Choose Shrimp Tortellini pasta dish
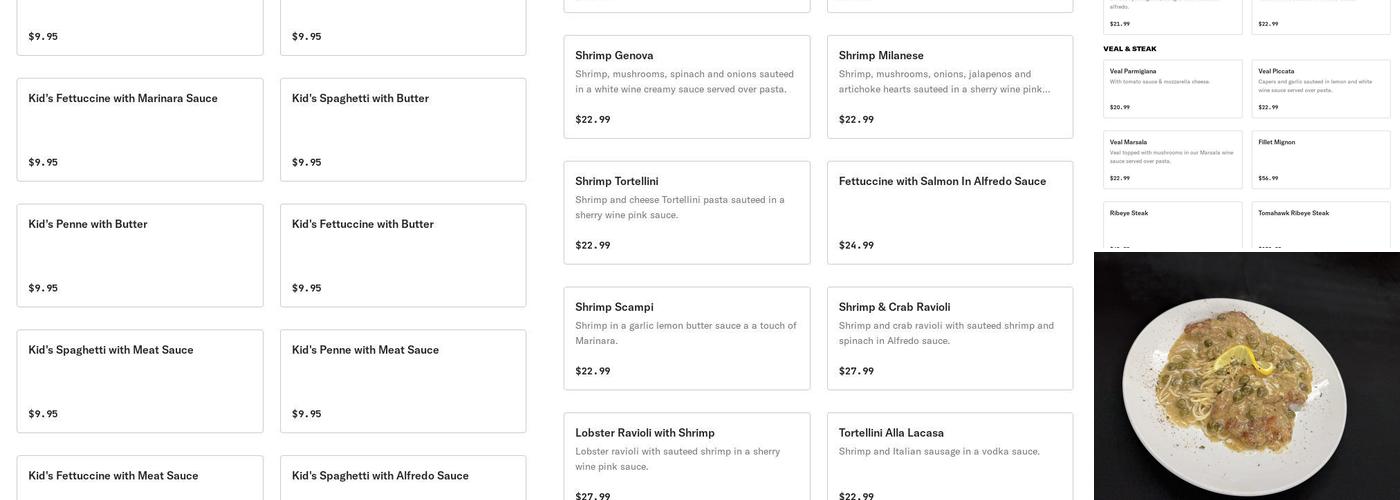Screen dimensions: 1400x500 (687, 213)
